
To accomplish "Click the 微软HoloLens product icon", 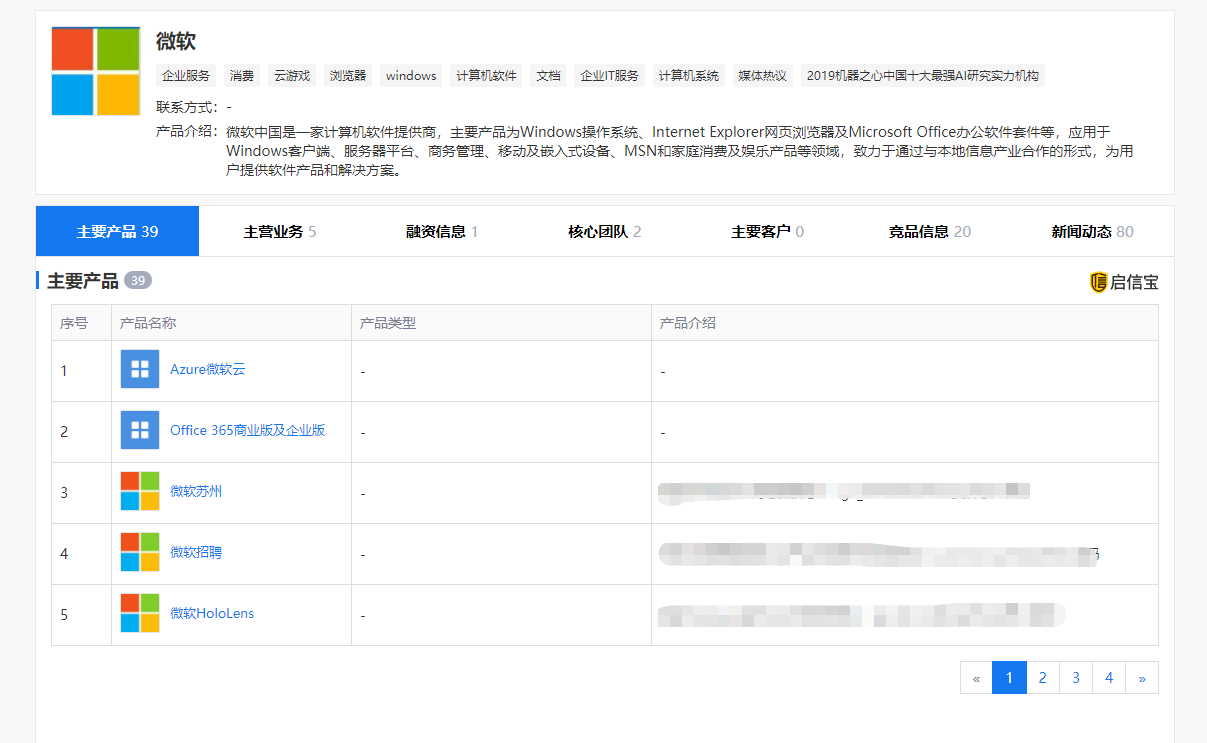I will click(139, 613).
